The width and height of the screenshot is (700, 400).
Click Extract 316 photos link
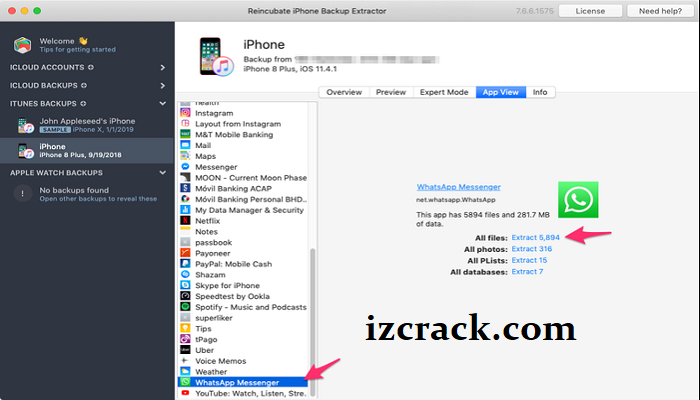pyautogui.click(x=532, y=249)
